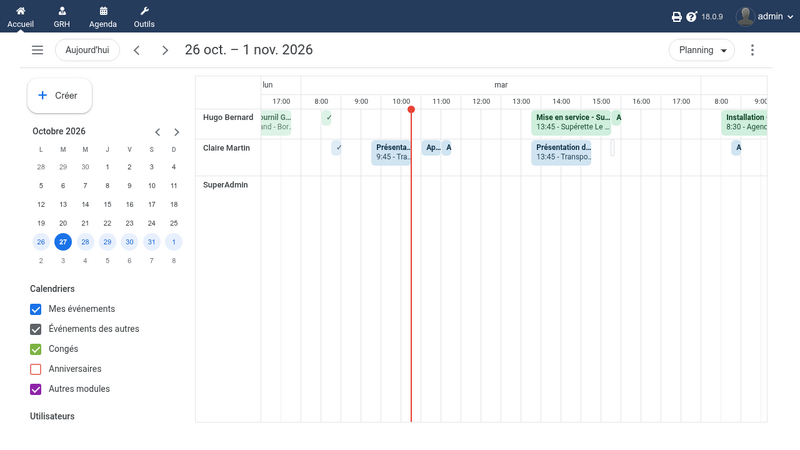The height and width of the screenshot is (450, 800).
Task: Select day 26 in mini calendar
Action: pos(41,242)
